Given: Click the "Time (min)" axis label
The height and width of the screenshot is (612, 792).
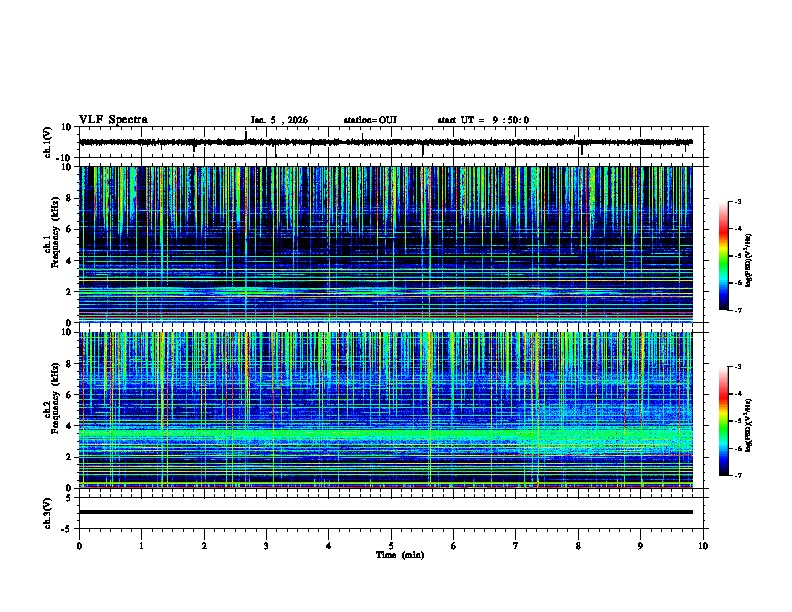Looking at the screenshot, I should [400, 555].
